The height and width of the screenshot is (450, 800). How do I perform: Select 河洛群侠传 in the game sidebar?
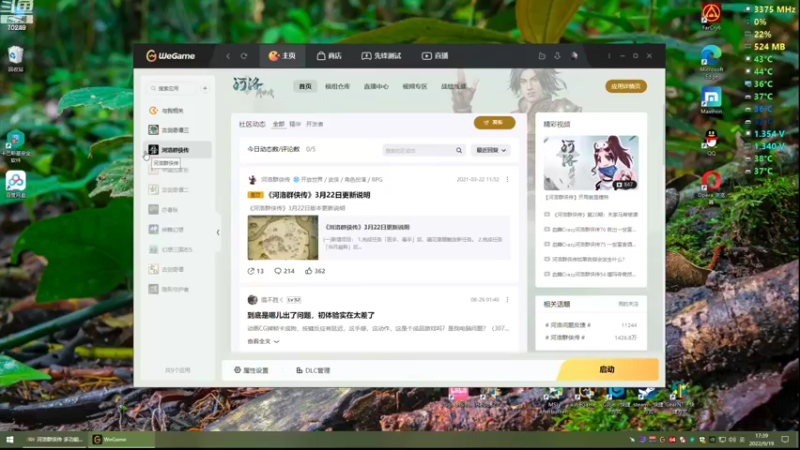click(177, 150)
